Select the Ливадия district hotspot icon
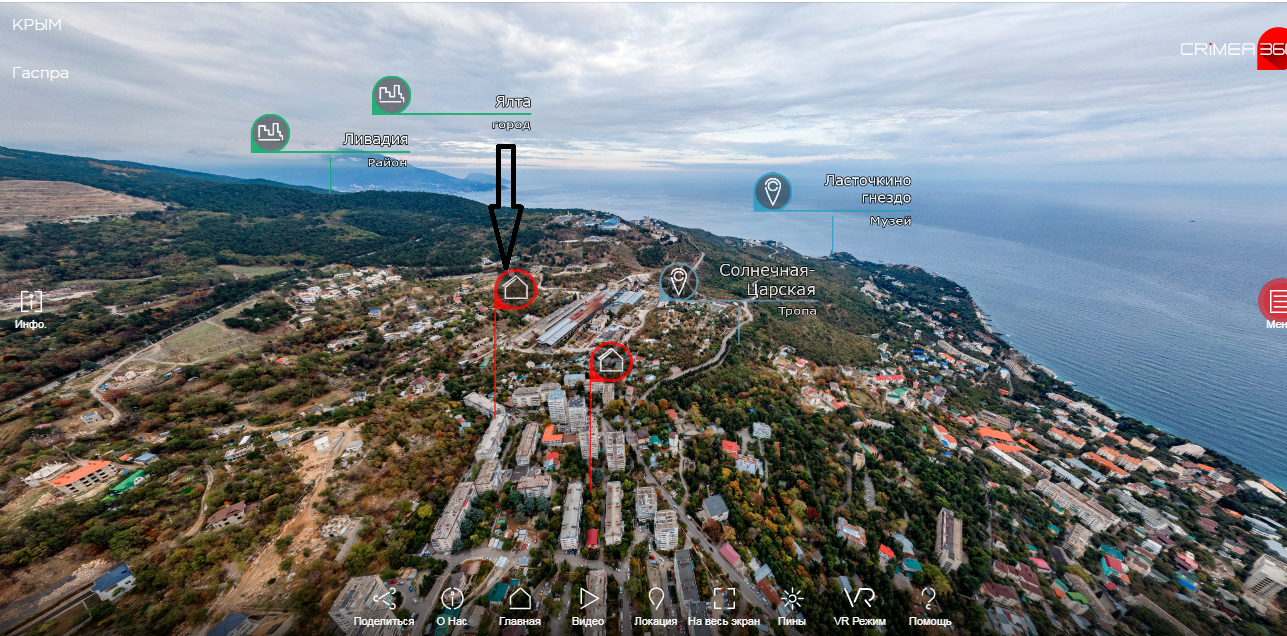This screenshot has width=1287, height=636. tap(270, 132)
